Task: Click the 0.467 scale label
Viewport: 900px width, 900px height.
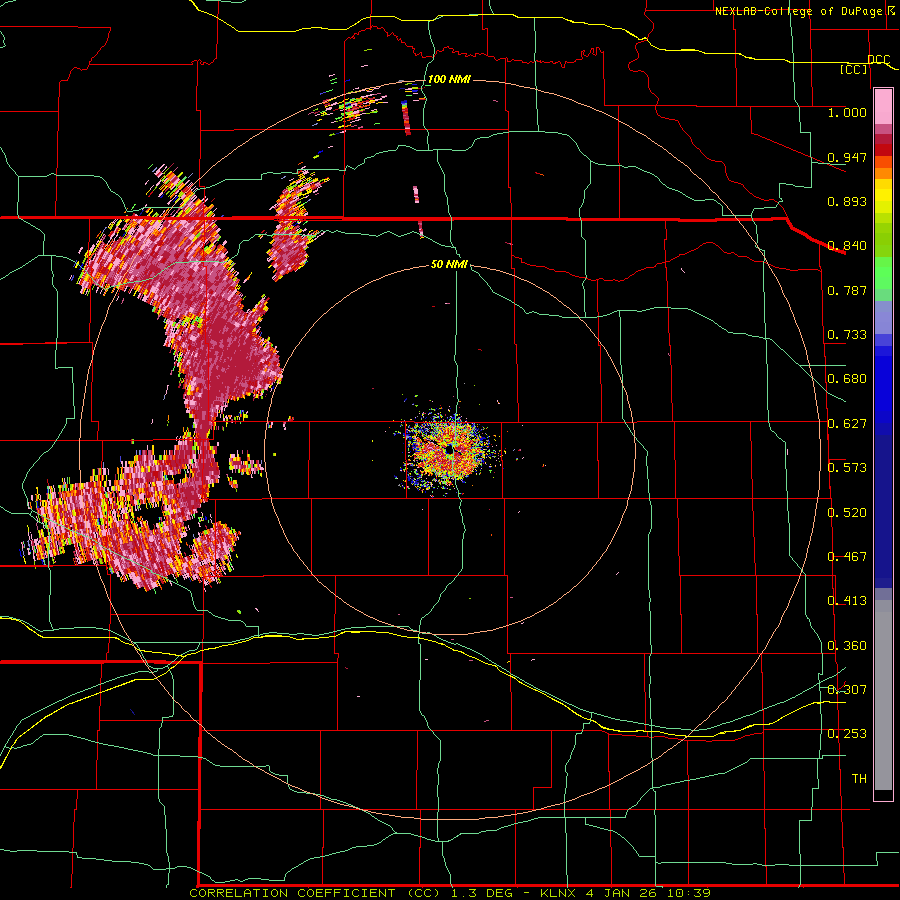Action: tap(847, 557)
